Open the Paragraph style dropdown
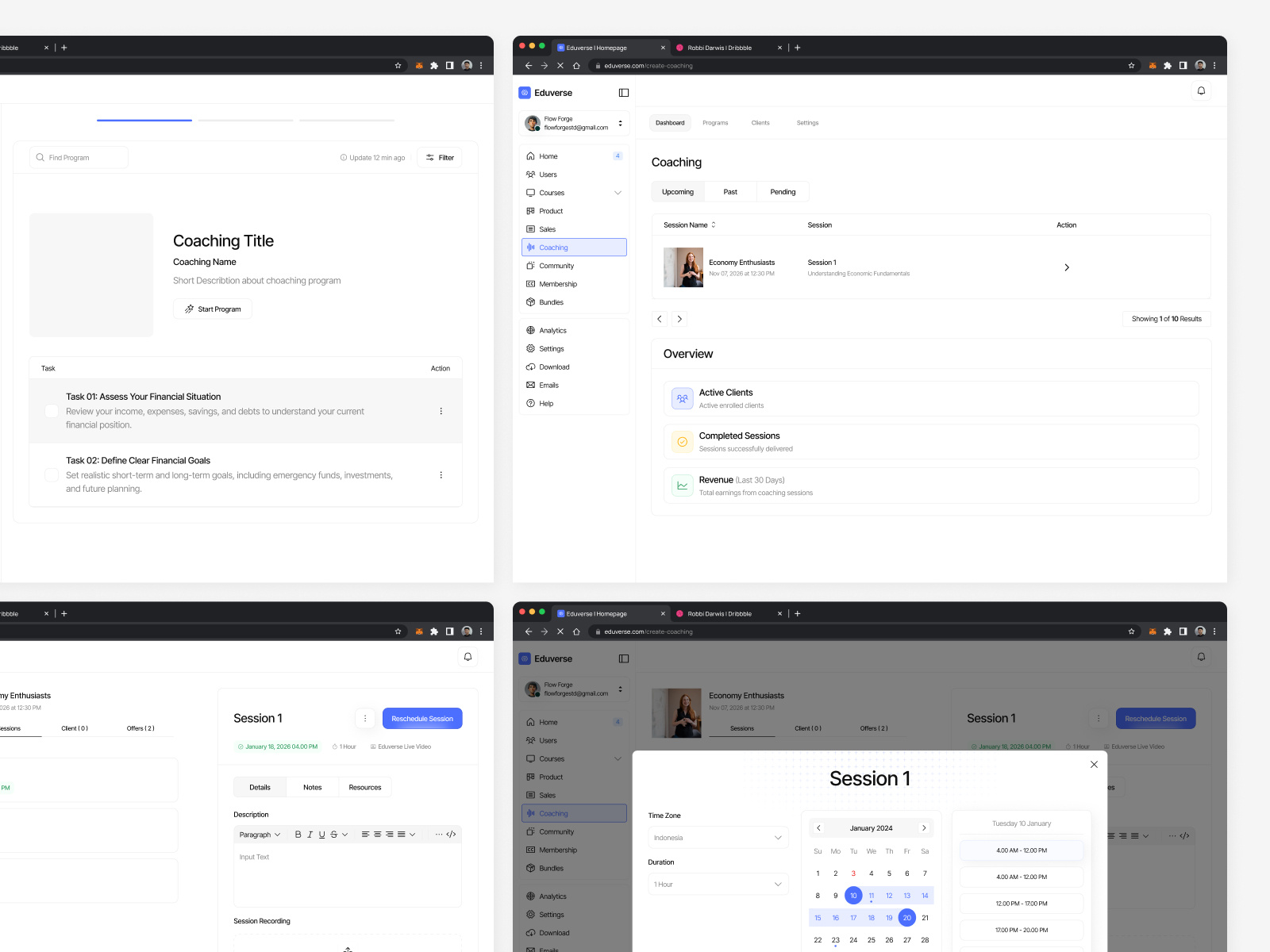 [260, 835]
